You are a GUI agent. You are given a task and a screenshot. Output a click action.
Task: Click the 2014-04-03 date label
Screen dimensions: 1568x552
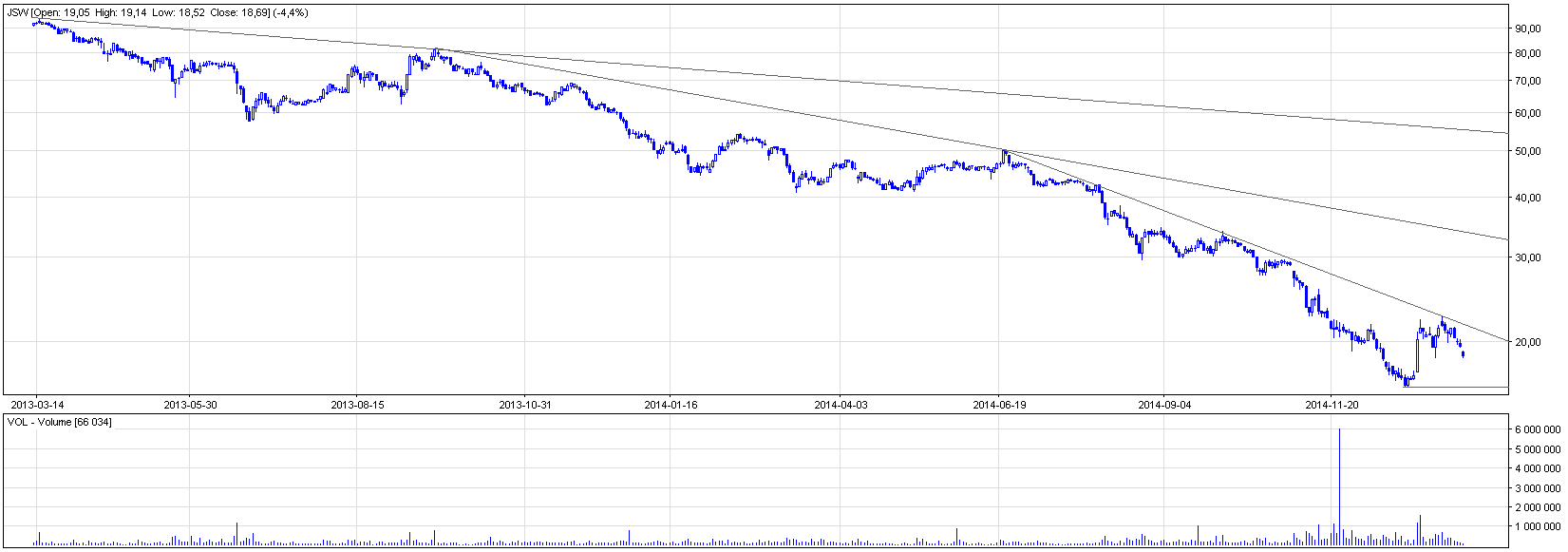coord(841,405)
